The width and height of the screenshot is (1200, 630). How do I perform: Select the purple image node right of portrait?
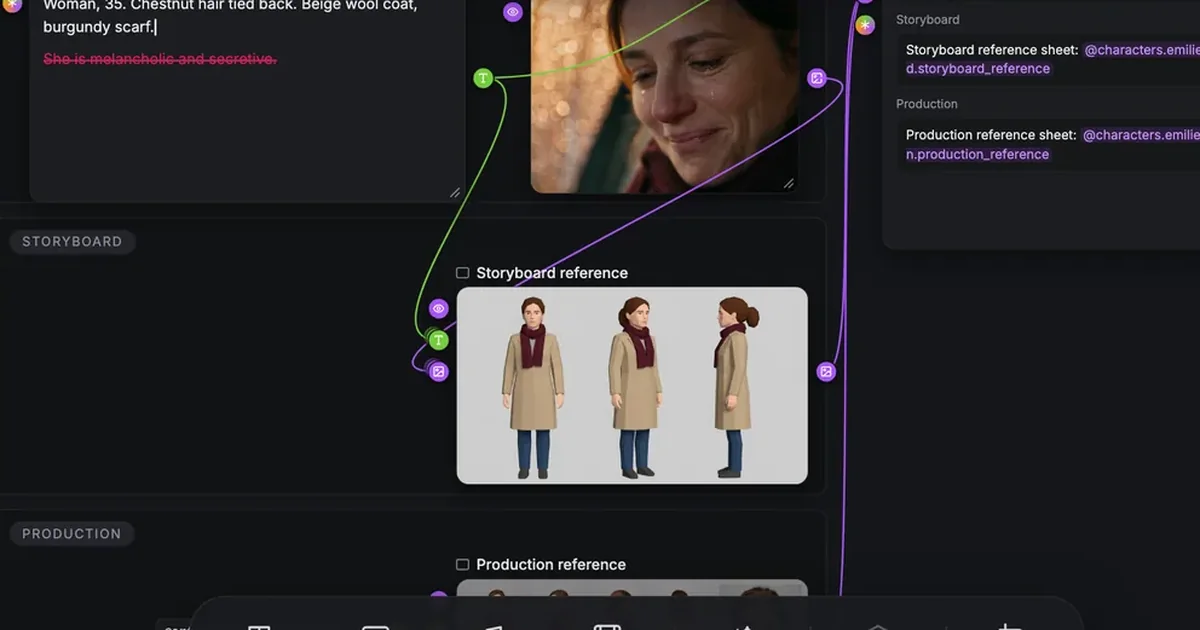pos(817,78)
